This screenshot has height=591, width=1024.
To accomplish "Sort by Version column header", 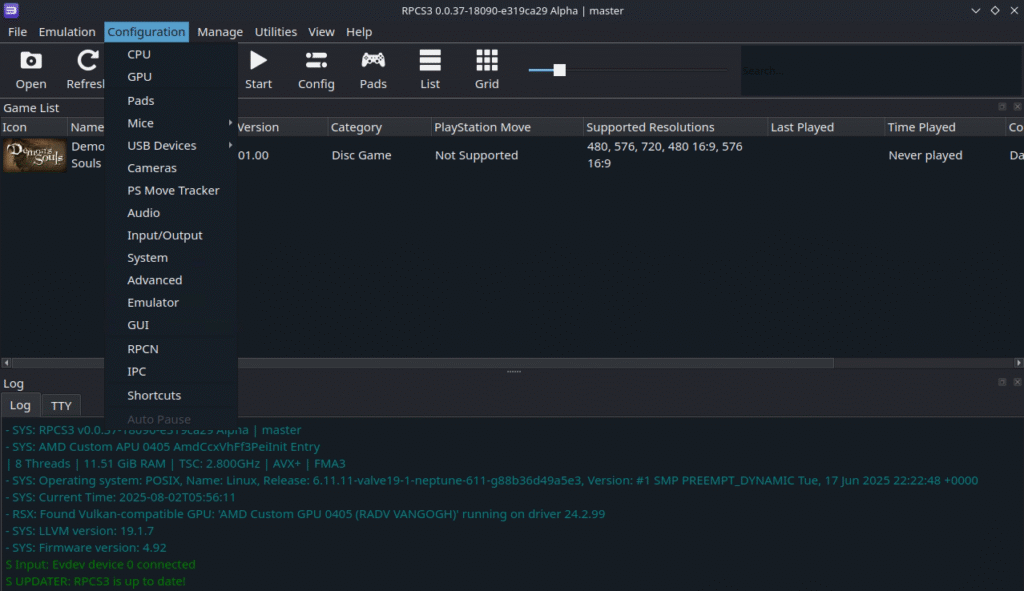I will click(x=282, y=127).
